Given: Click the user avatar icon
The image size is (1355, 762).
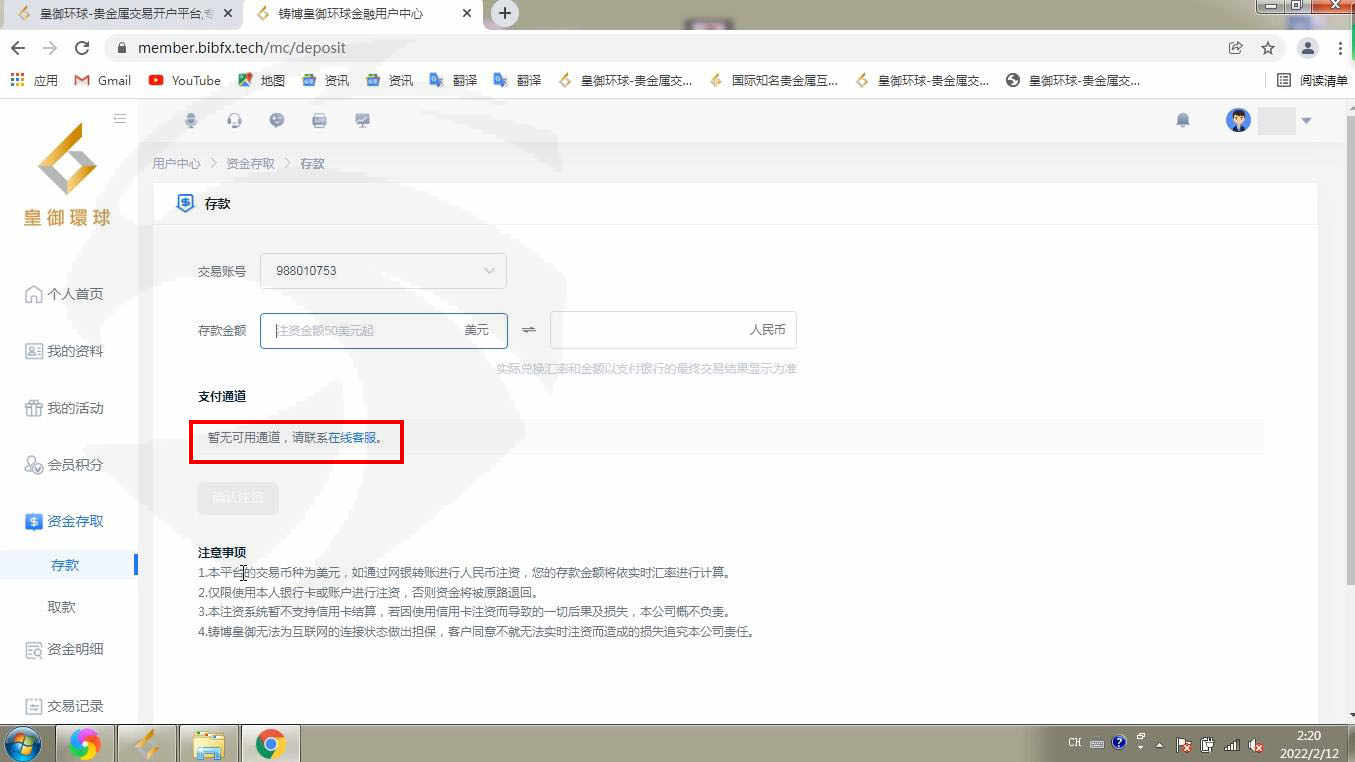Looking at the screenshot, I should click(1238, 121).
